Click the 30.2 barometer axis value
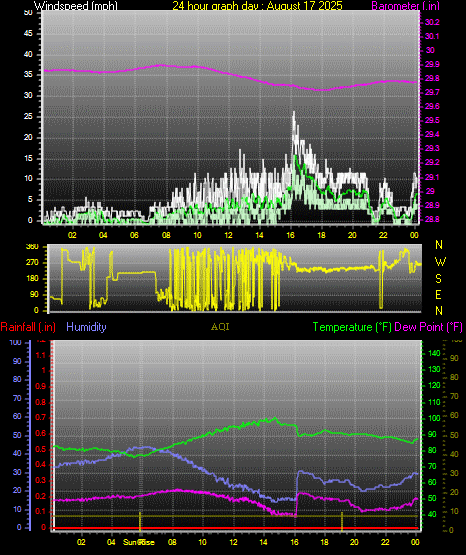Image resolution: width=466 pixels, height=555 pixels. pyautogui.click(x=432, y=22)
